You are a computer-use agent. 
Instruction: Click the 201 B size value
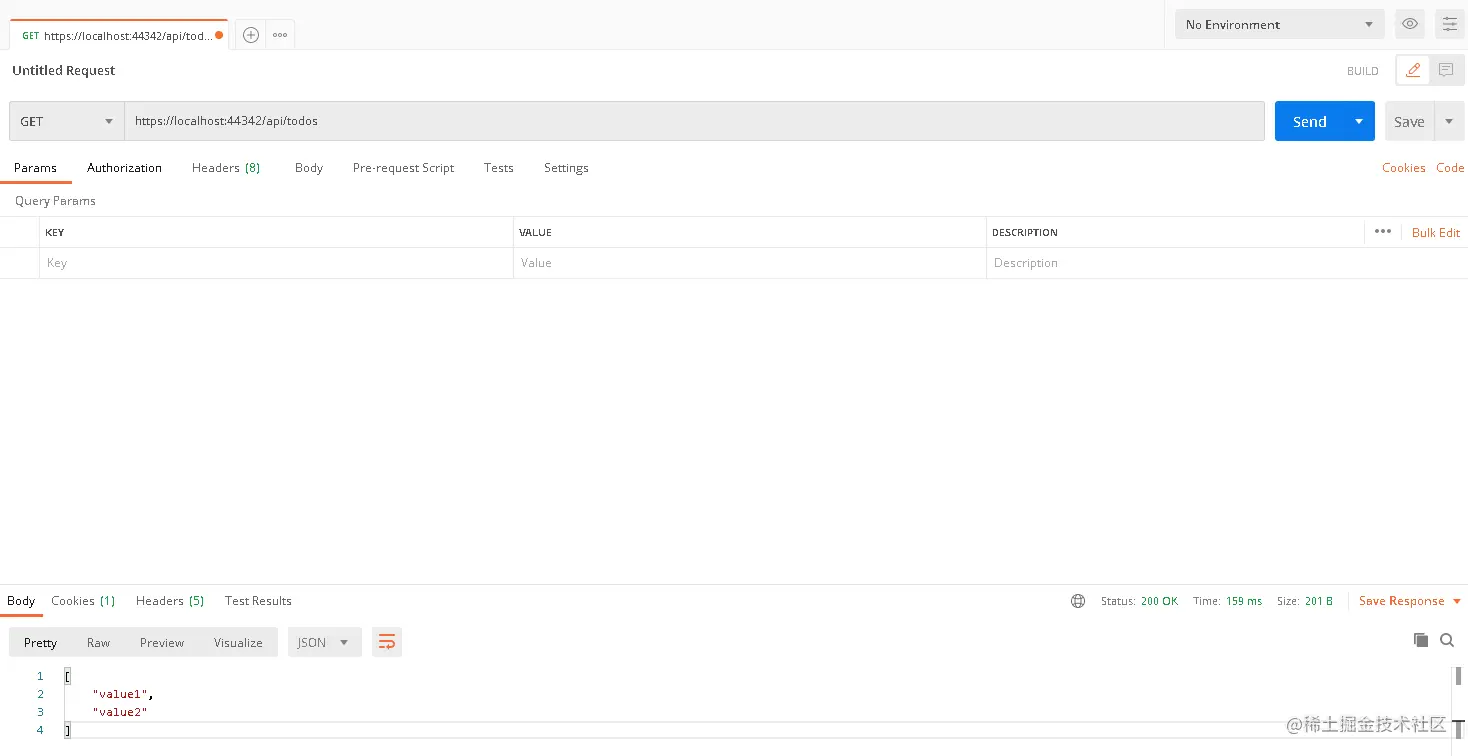pos(1319,601)
